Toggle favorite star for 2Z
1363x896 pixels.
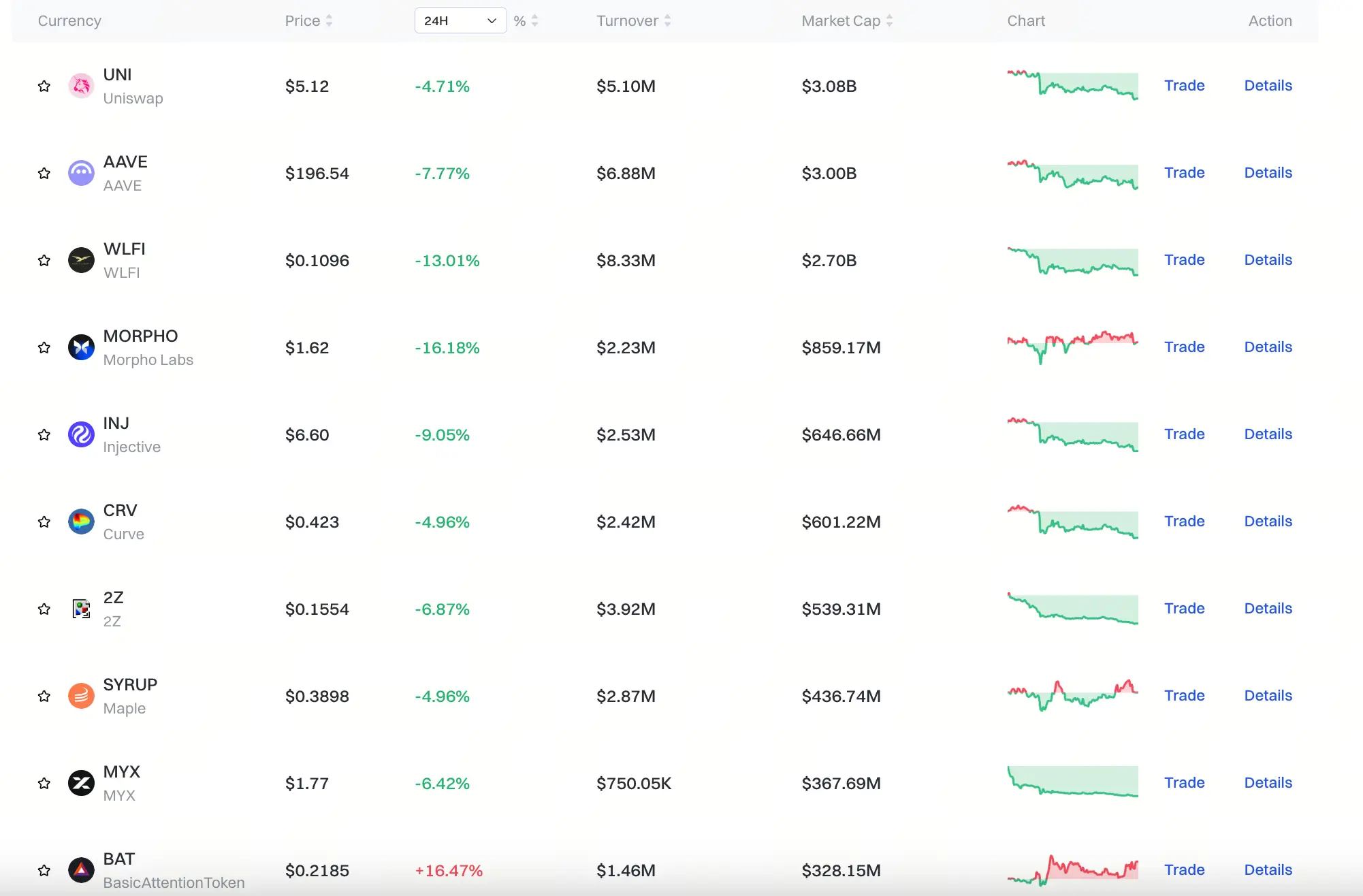coord(44,609)
